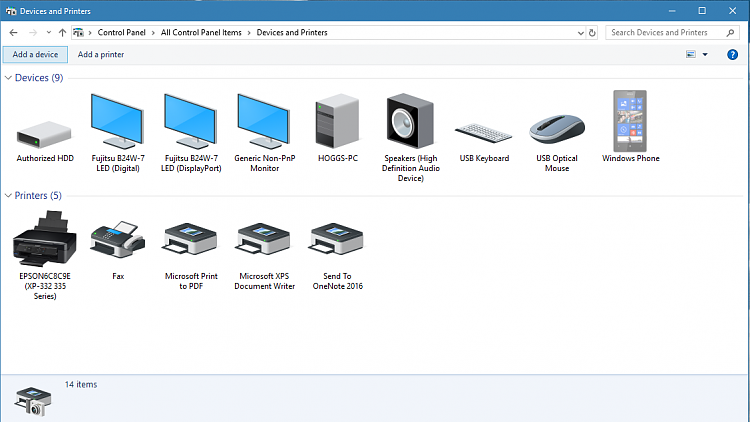Click the Add a printer button
The width and height of the screenshot is (750, 422).
coord(101,55)
